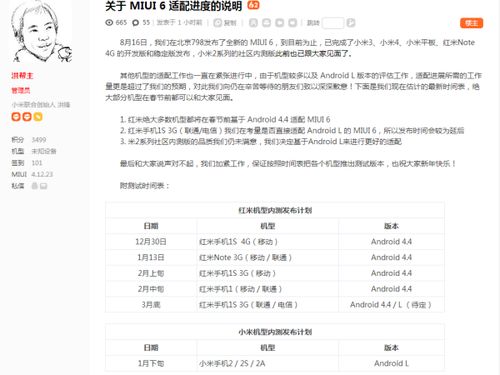Viewport: 500px width, 375px height.
Task: Click the 2月上旬 date cell
Action: tap(151, 273)
